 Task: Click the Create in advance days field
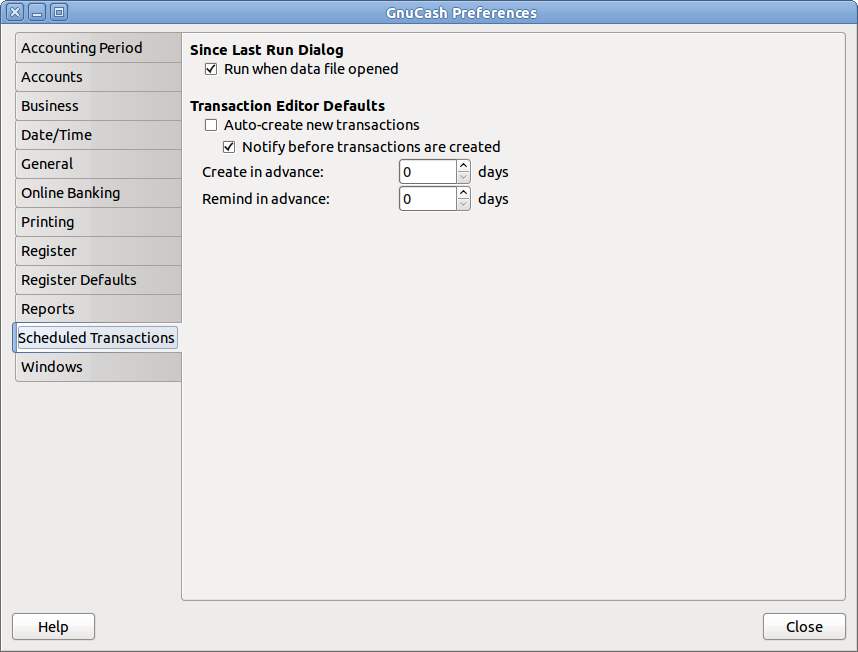pyautogui.click(x=428, y=172)
